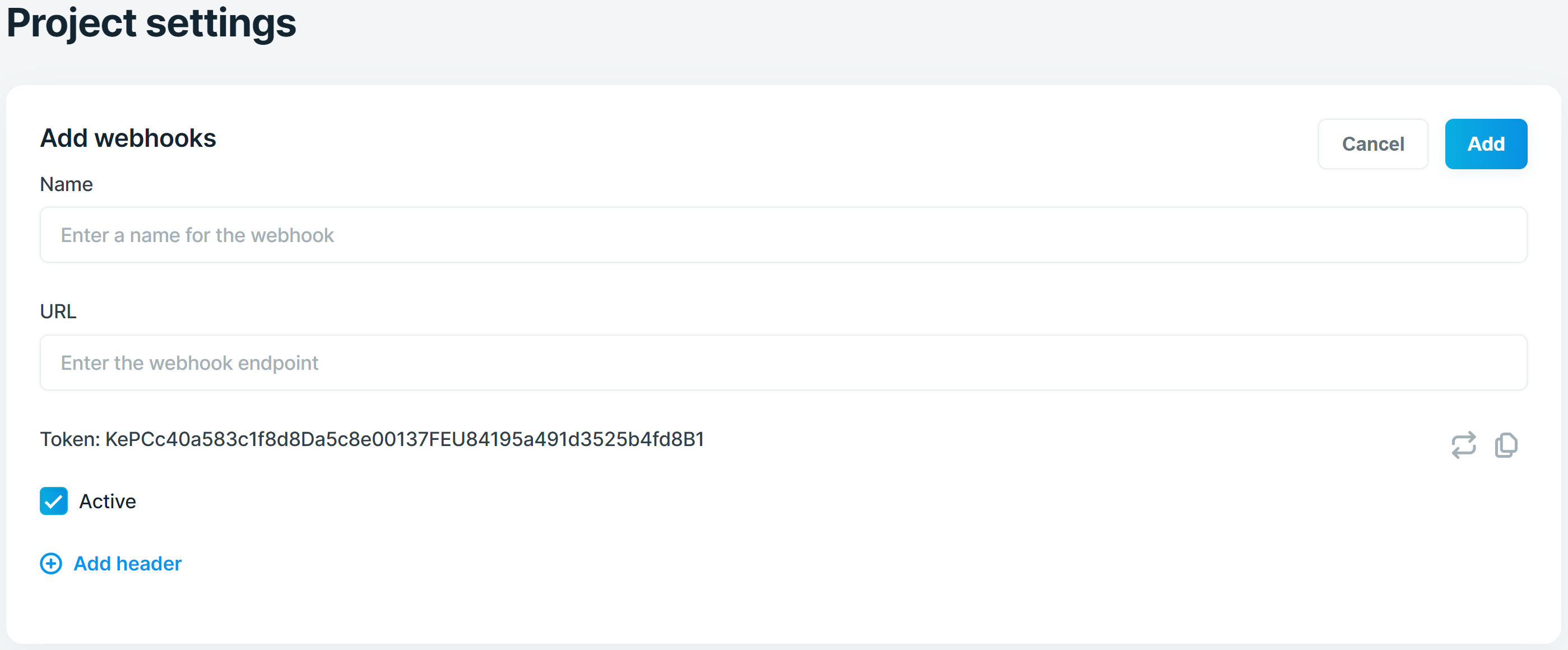Click the 'Enter a name for the webhook' placeholder
1568x650 pixels.
point(197,235)
